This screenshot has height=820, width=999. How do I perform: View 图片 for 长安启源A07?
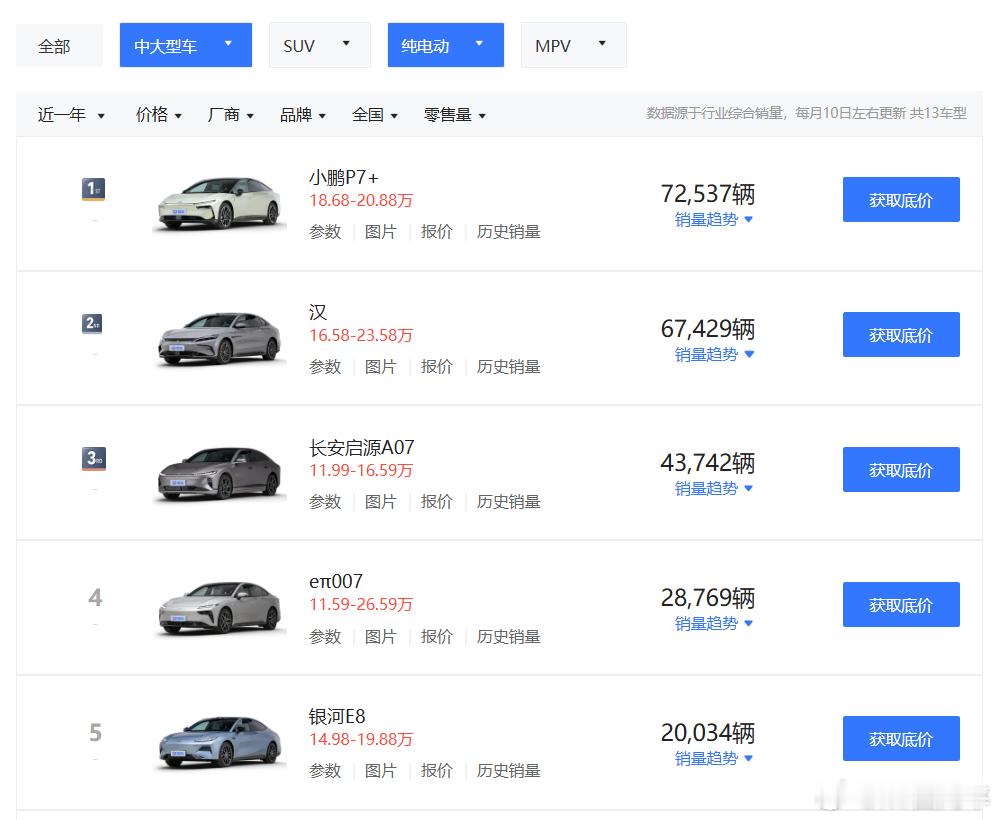tap(380, 502)
